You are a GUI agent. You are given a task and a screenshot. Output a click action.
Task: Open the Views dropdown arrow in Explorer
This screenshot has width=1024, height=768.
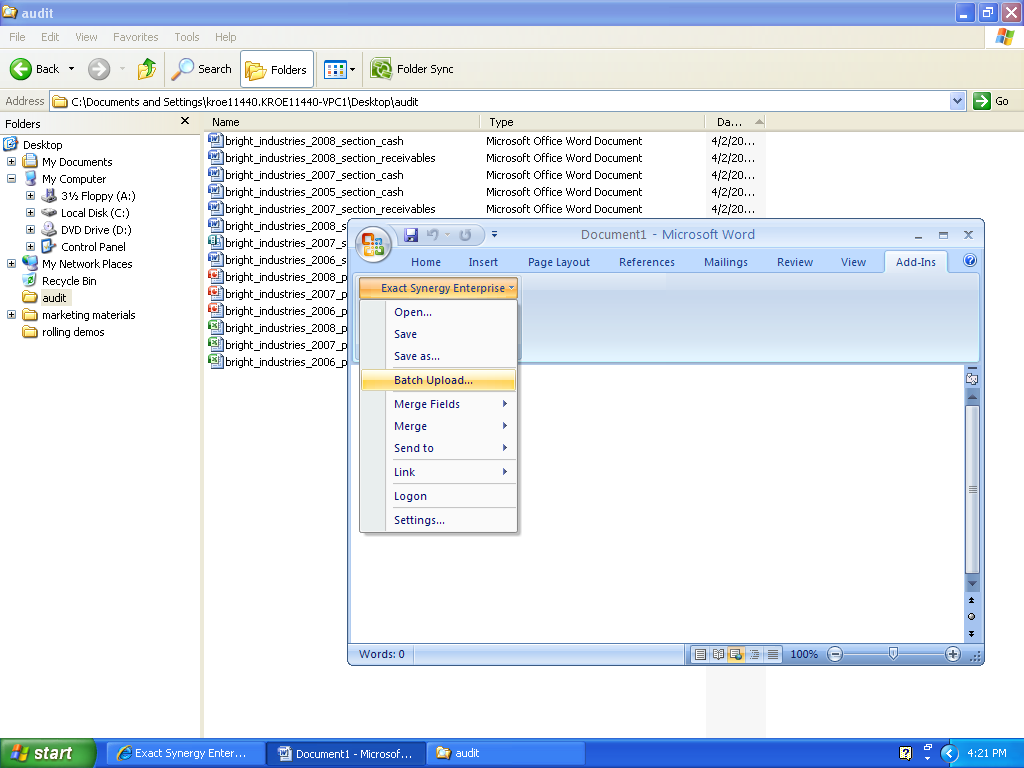pyautogui.click(x=353, y=69)
